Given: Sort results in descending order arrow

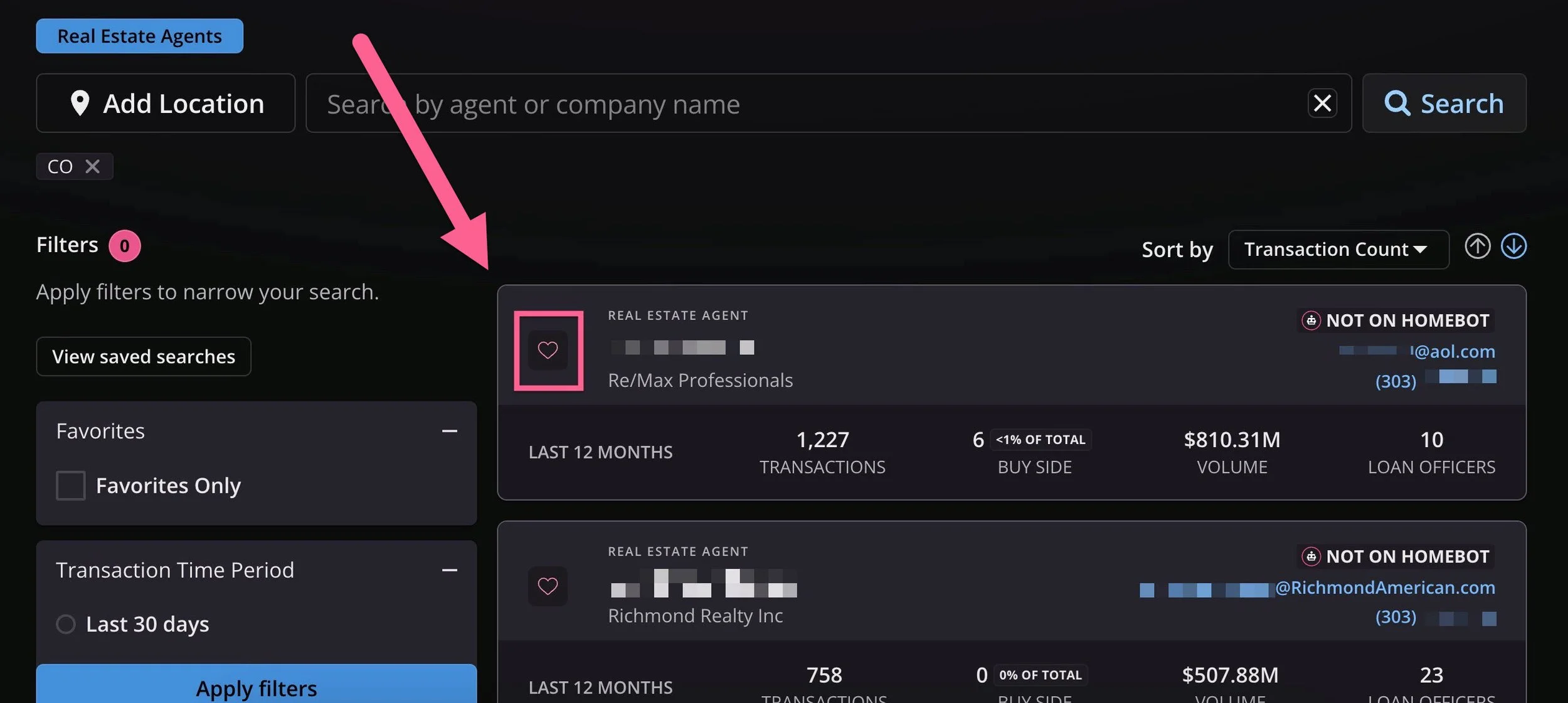Looking at the screenshot, I should [x=1513, y=246].
